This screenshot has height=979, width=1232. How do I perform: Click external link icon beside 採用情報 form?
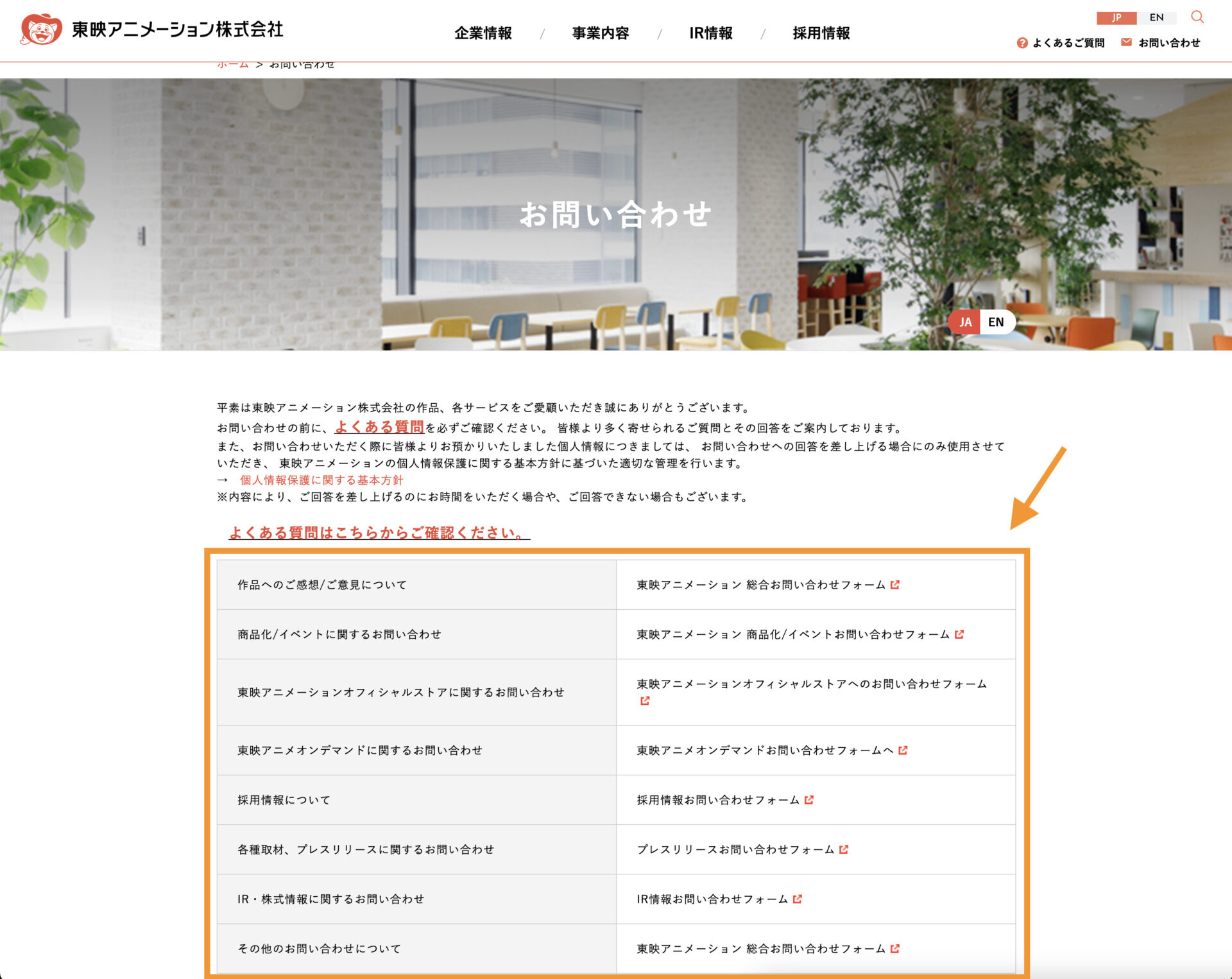809,800
